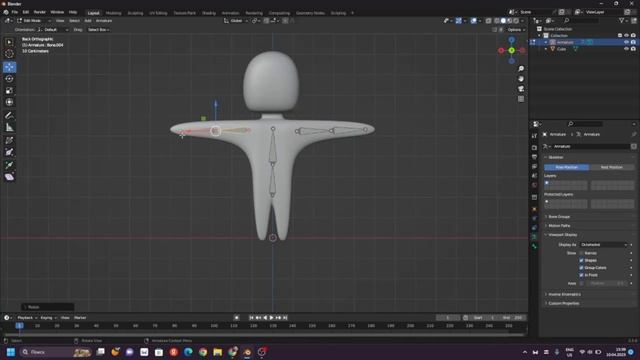640x360 pixels.
Task: Open the Render menu
Action: (x=40, y=12)
